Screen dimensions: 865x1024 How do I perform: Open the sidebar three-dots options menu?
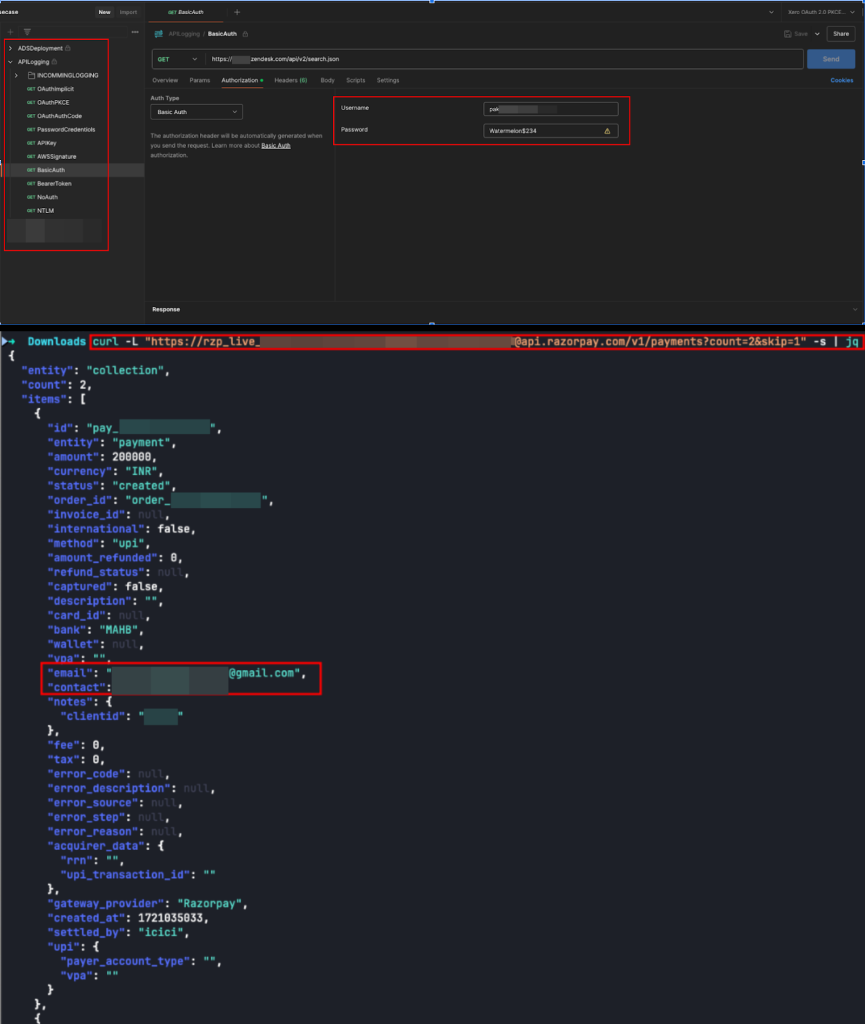[135, 31]
